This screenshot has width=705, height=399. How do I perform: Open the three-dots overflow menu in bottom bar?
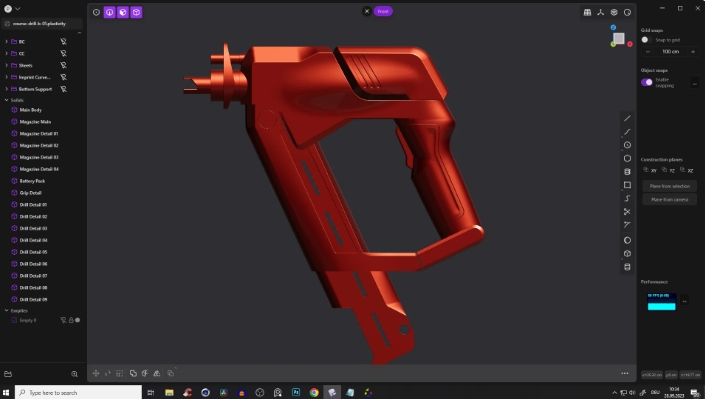tap(625, 373)
